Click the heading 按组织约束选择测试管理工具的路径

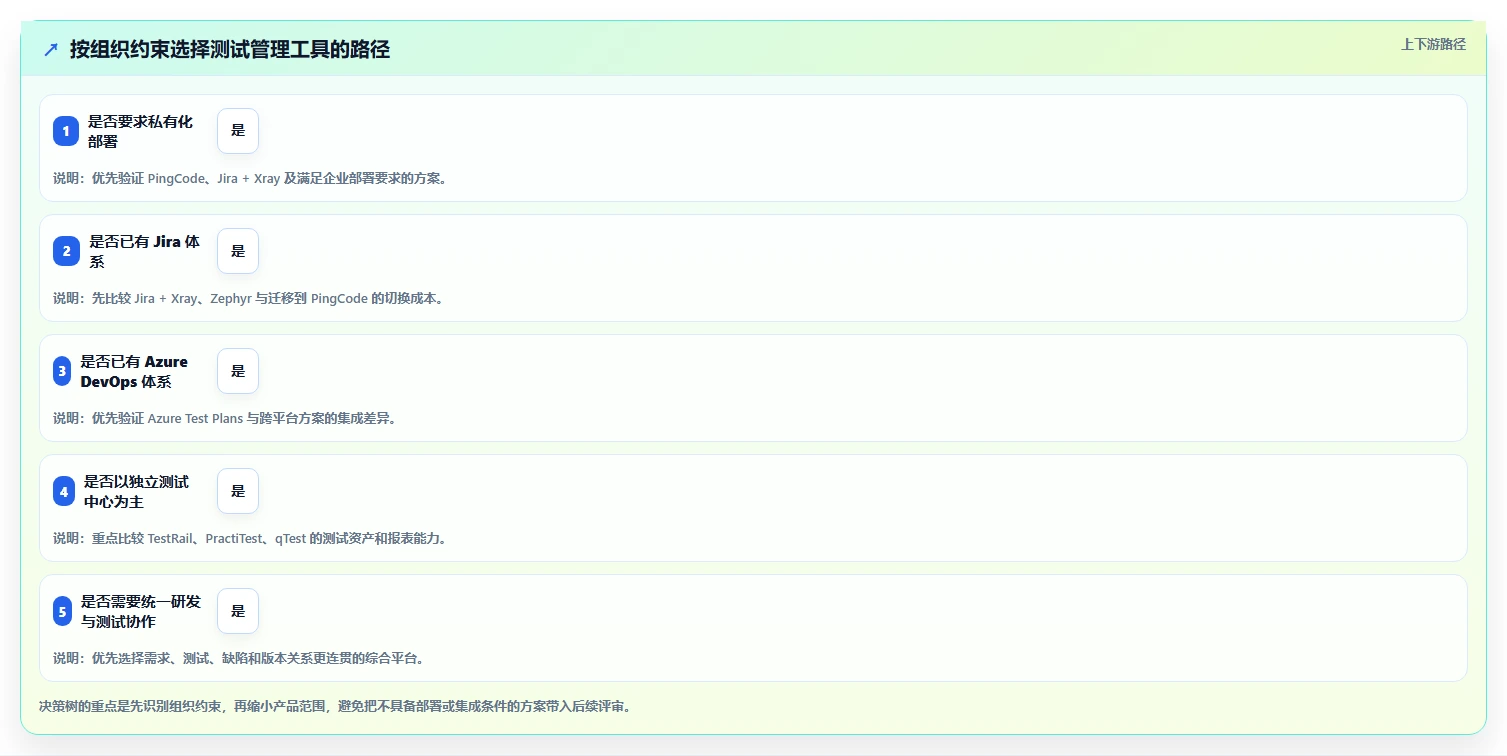[x=229, y=49]
